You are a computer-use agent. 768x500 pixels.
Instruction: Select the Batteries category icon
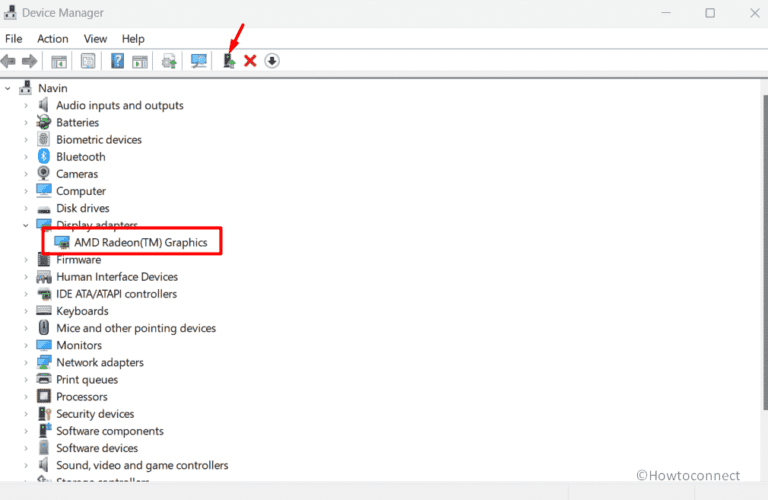[x=44, y=122]
